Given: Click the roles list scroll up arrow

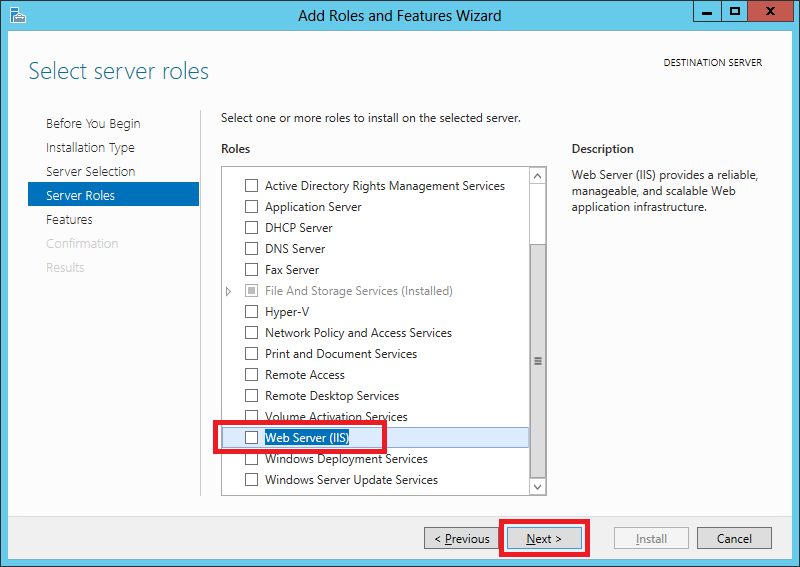Looking at the screenshot, I should 537,177.
